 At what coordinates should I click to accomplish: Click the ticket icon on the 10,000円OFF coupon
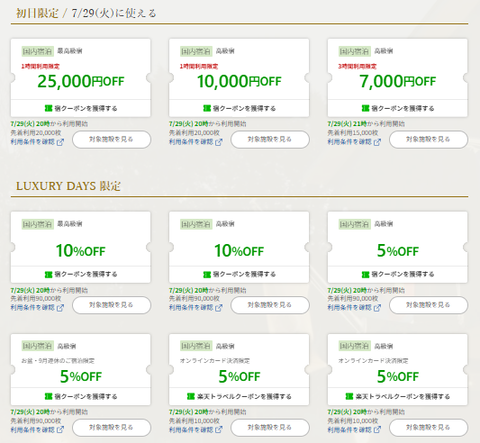coord(207,108)
